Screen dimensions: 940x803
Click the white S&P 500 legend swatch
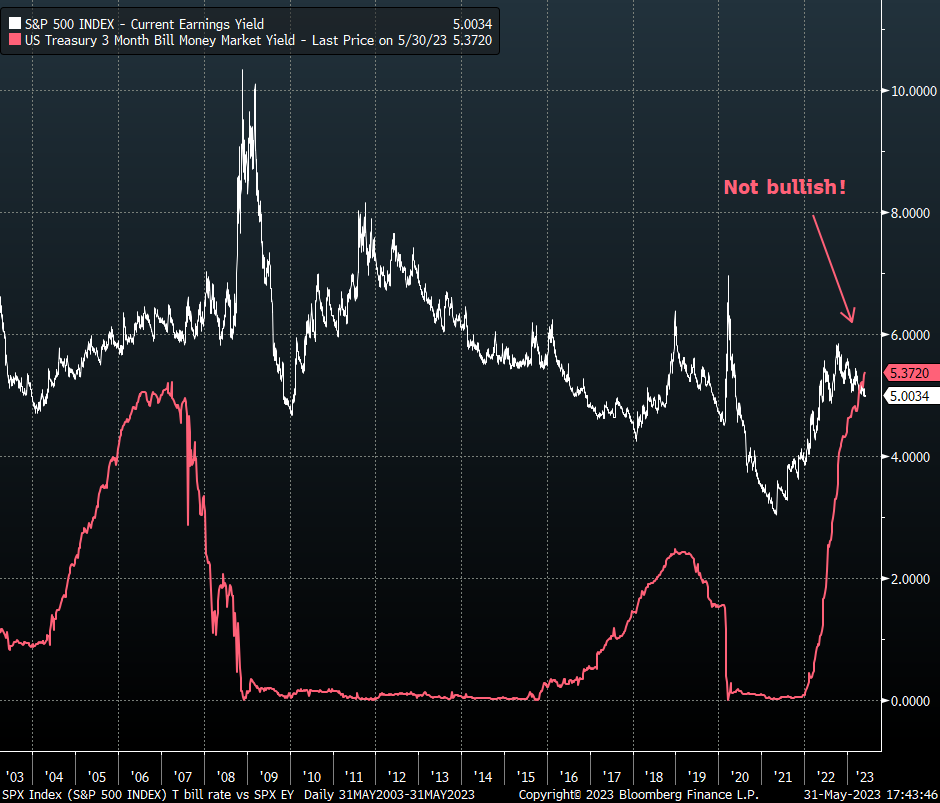click(14, 23)
